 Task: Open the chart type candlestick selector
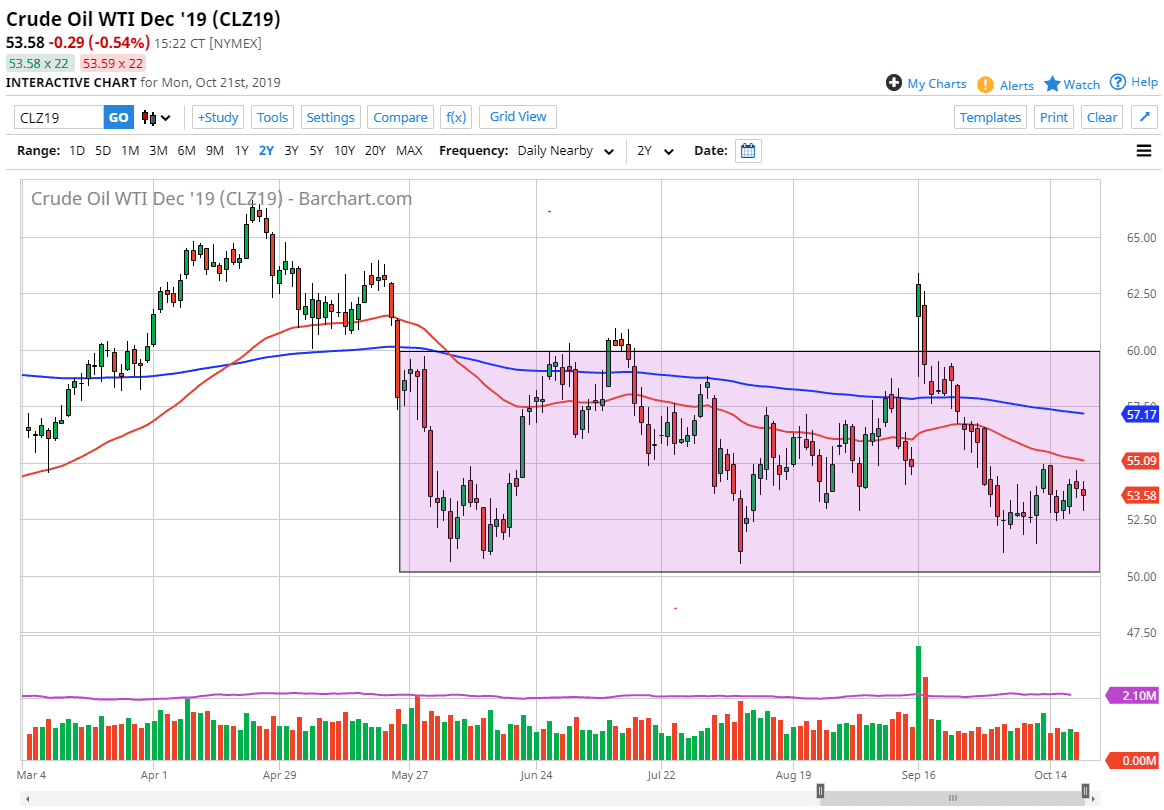pos(156,118)
